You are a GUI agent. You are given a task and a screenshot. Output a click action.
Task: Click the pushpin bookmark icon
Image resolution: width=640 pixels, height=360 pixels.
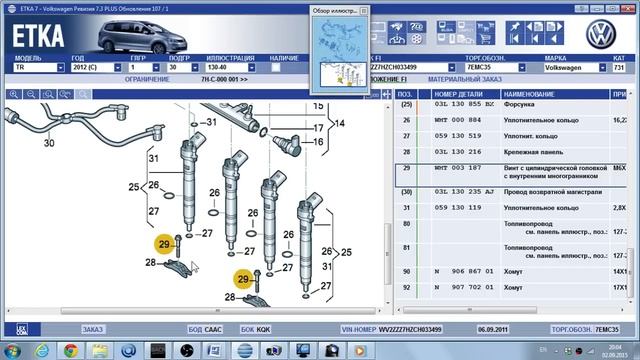click(x=515, y=27)
